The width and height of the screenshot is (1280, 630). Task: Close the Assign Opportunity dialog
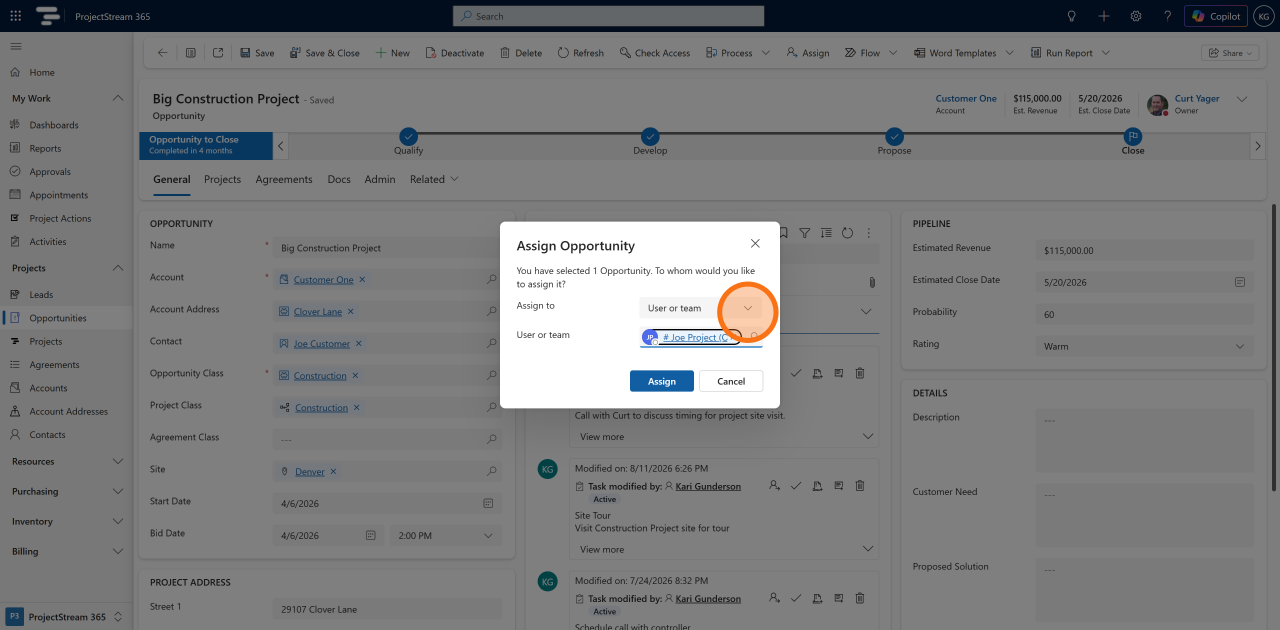click(755, 243)
